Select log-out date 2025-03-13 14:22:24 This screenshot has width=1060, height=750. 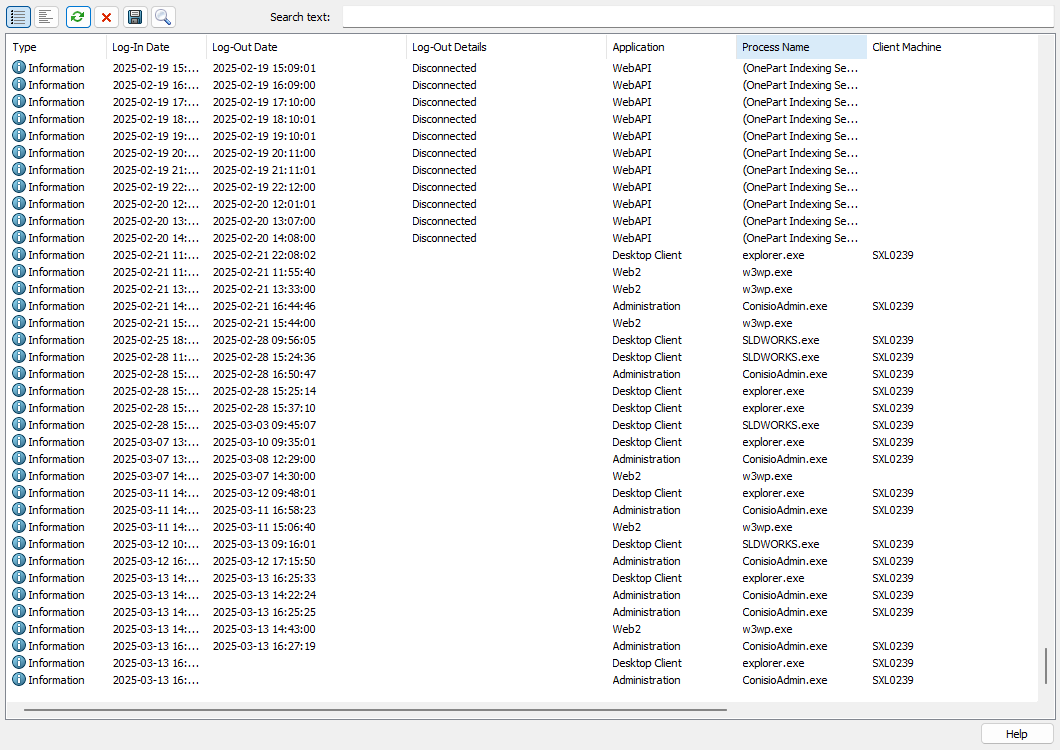264,595
